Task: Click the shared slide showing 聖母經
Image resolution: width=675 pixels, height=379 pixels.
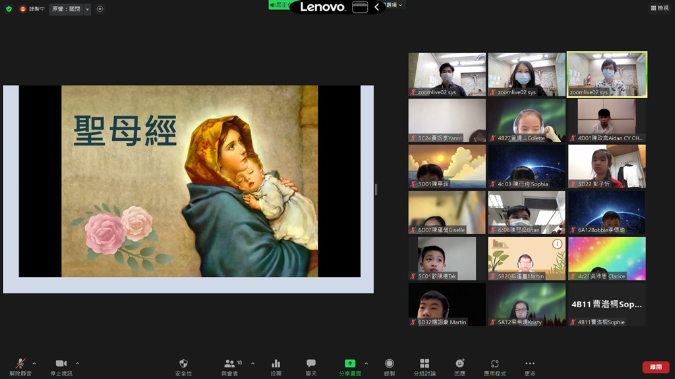Action: click(x=189, y=189)
